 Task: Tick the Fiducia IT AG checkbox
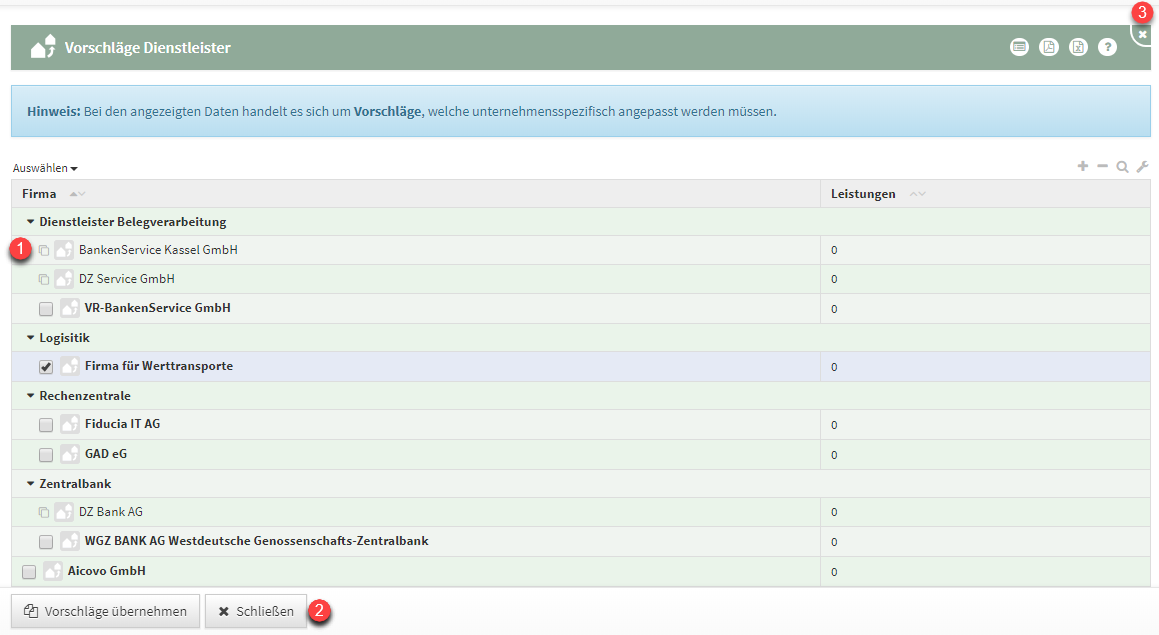click(46, 425)
